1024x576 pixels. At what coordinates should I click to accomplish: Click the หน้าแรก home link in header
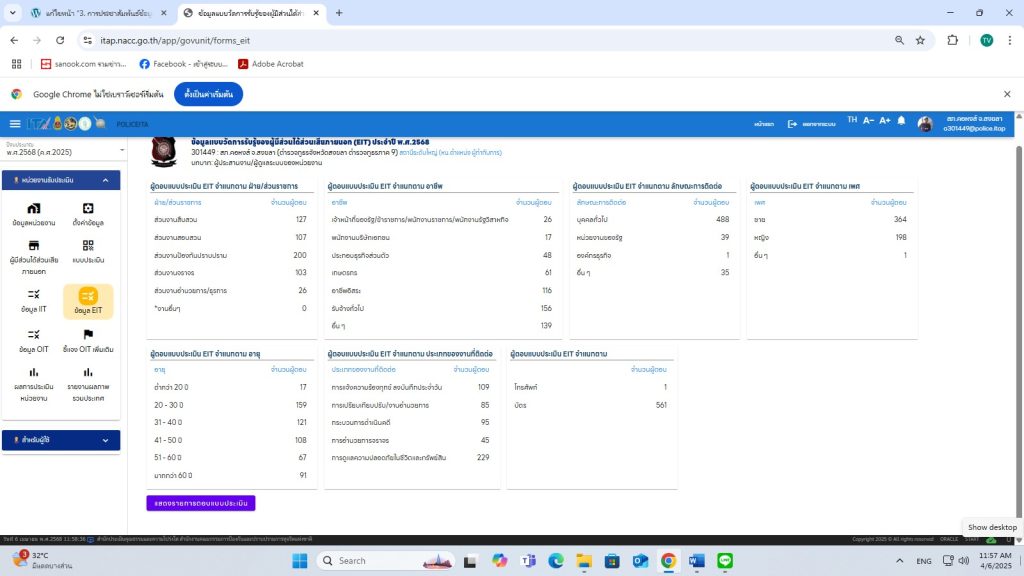(764, 124)
